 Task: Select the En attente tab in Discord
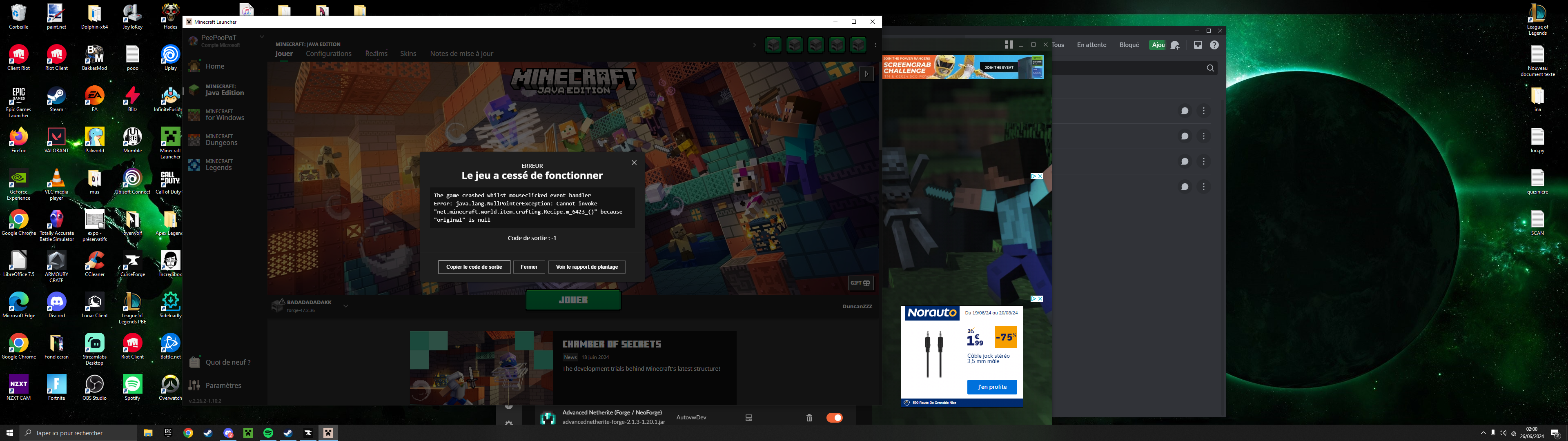click(x=1091, y=45)
